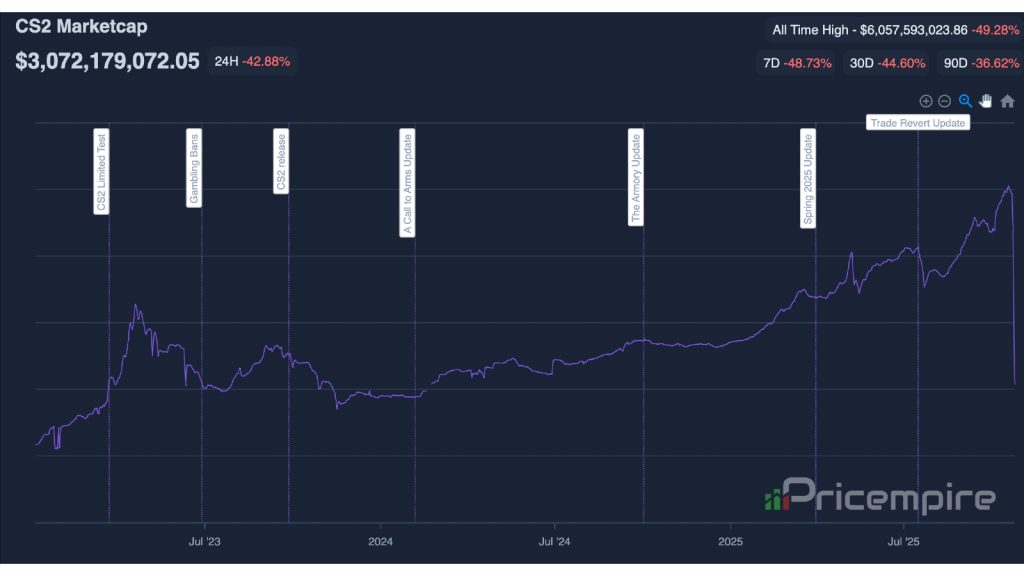
Task: Reset the chart view with the home icon
Action: 1008,100
